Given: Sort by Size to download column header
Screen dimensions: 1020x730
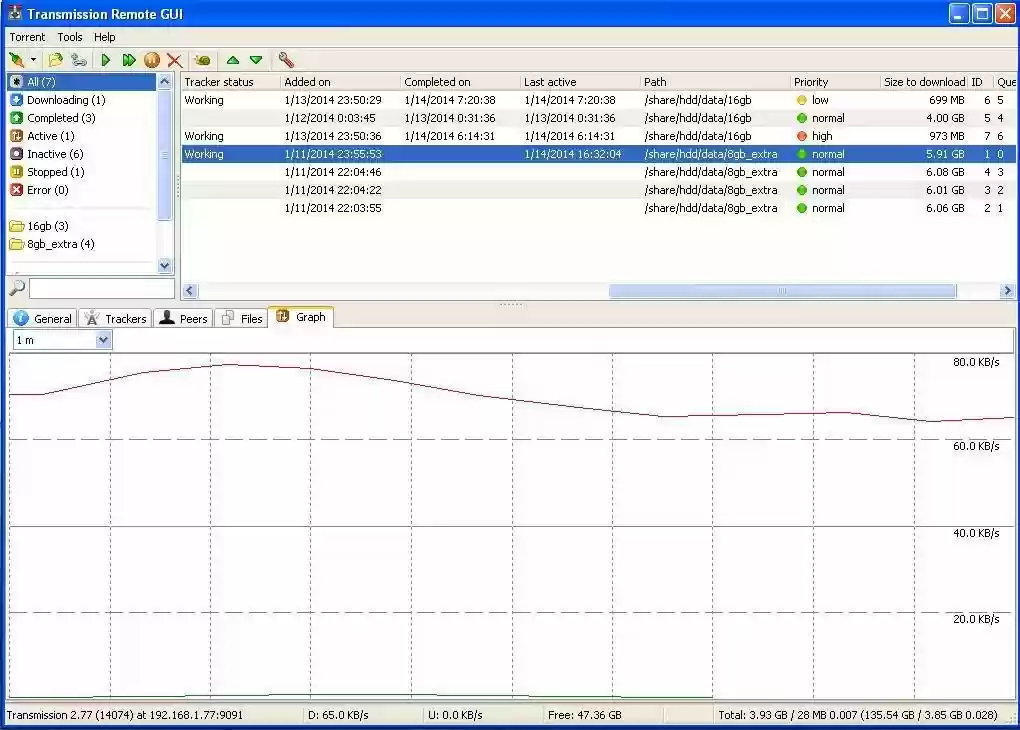Looking at the screenshot, I should click(924, 82).
